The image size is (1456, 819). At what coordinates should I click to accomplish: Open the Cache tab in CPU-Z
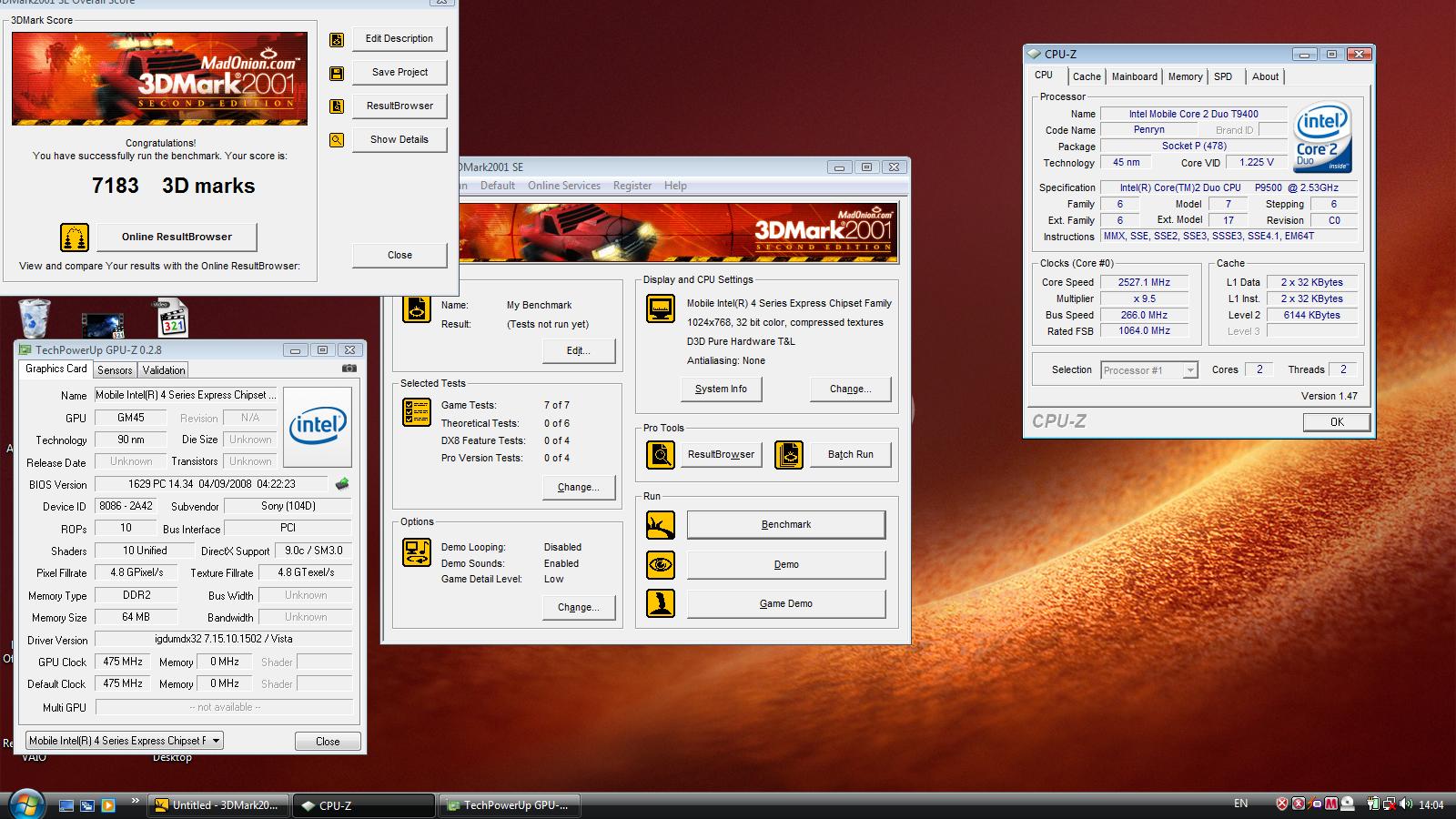point(1087,77)
